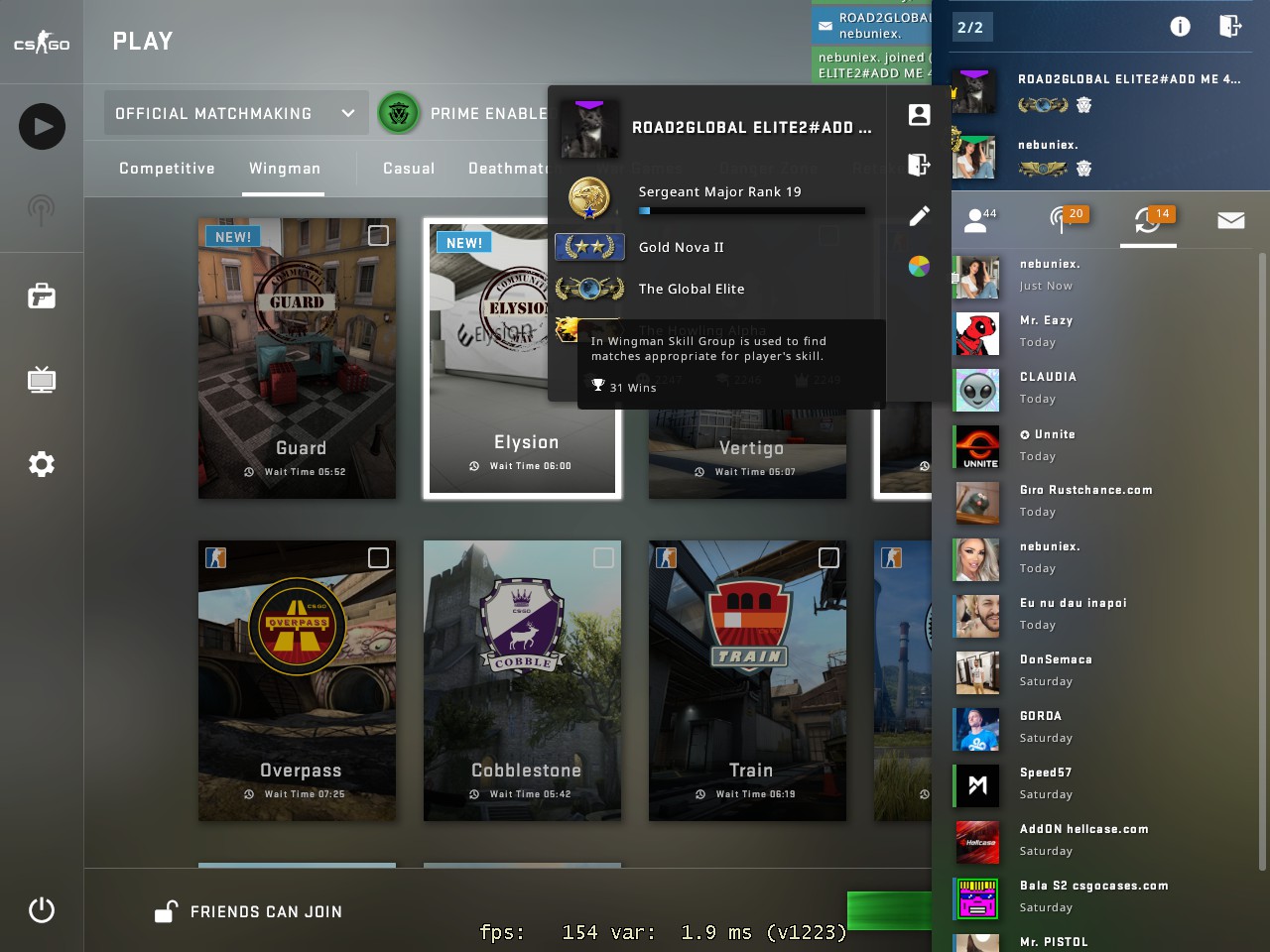View profile via the person card icon

[x=919, y=114]
